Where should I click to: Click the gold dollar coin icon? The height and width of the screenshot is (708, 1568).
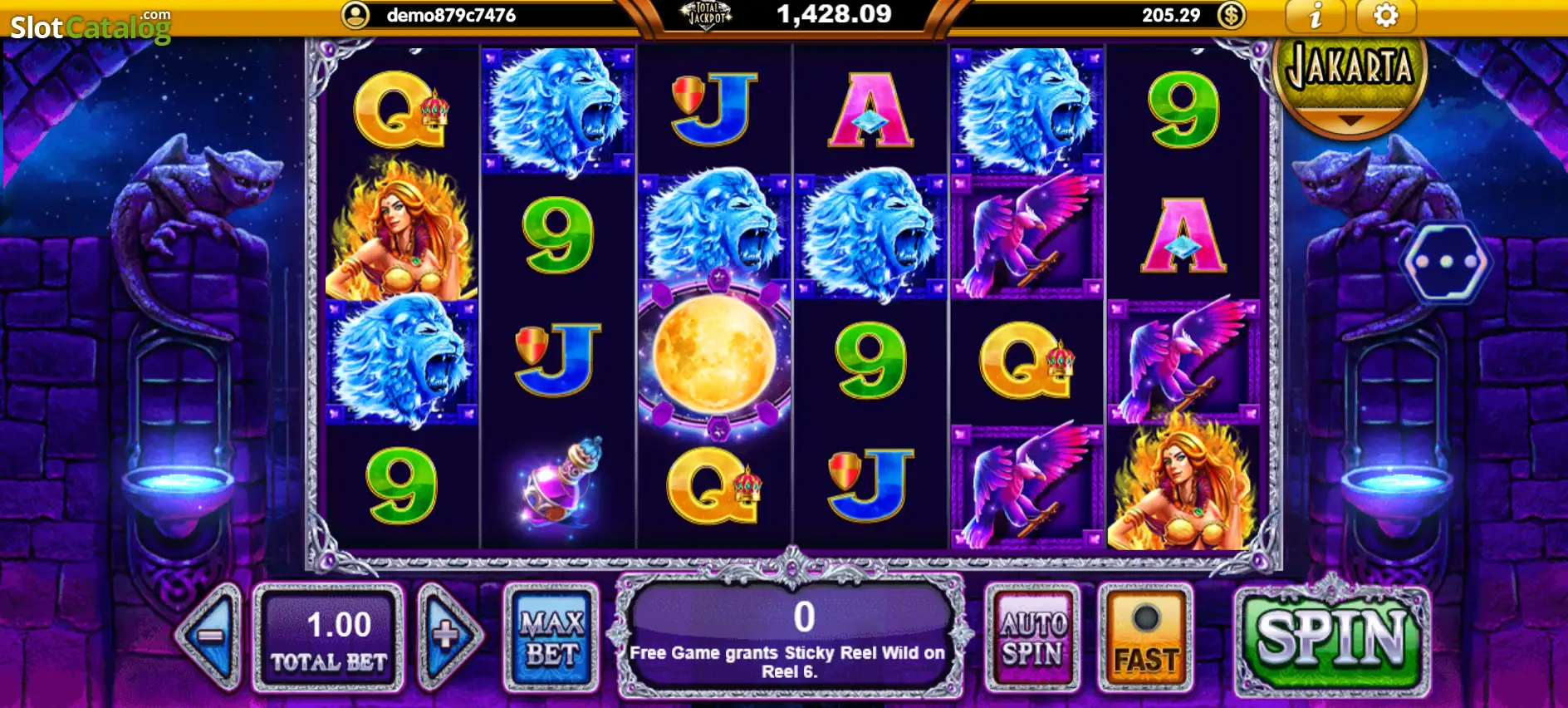(x=1232, y=15)
